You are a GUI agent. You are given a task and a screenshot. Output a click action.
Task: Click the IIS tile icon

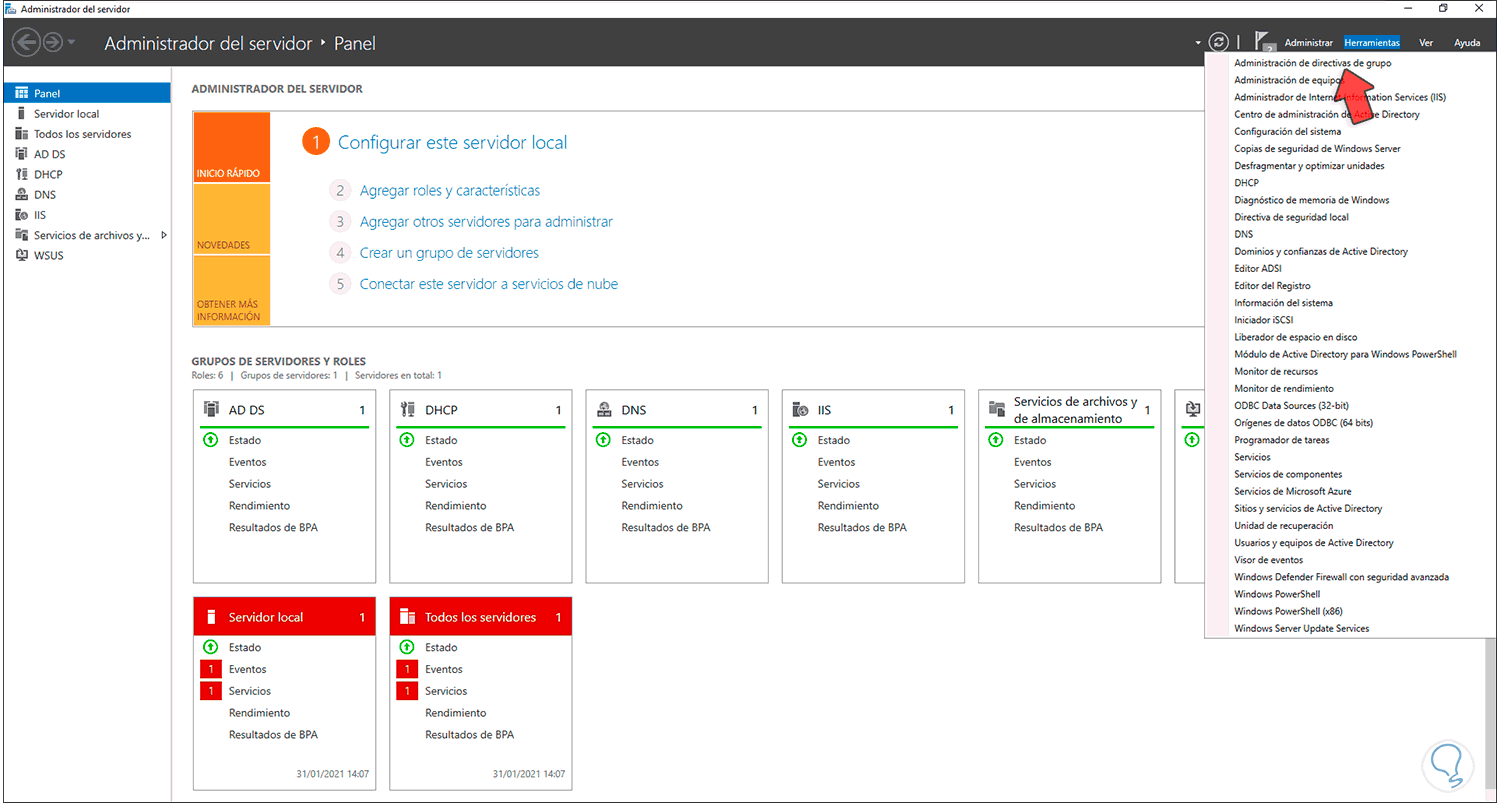(x=799, y=409)
